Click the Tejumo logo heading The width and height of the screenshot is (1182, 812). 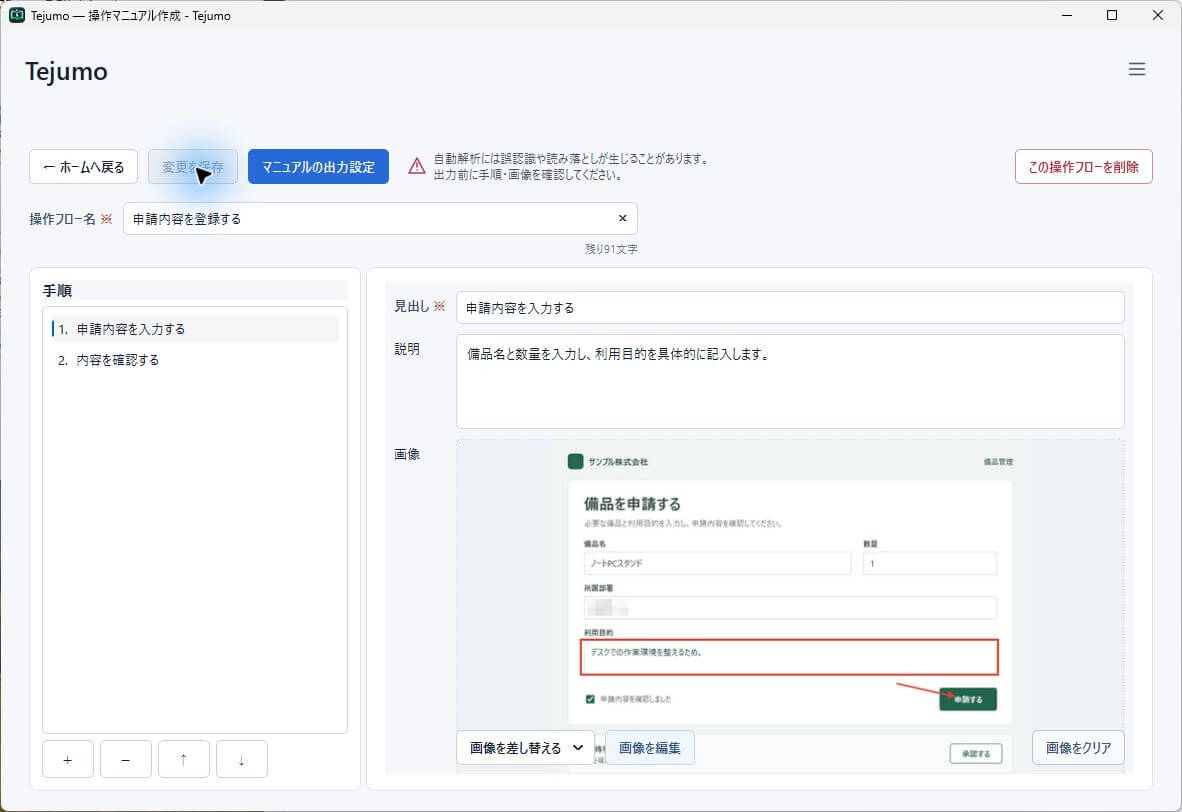click(66, 71)
